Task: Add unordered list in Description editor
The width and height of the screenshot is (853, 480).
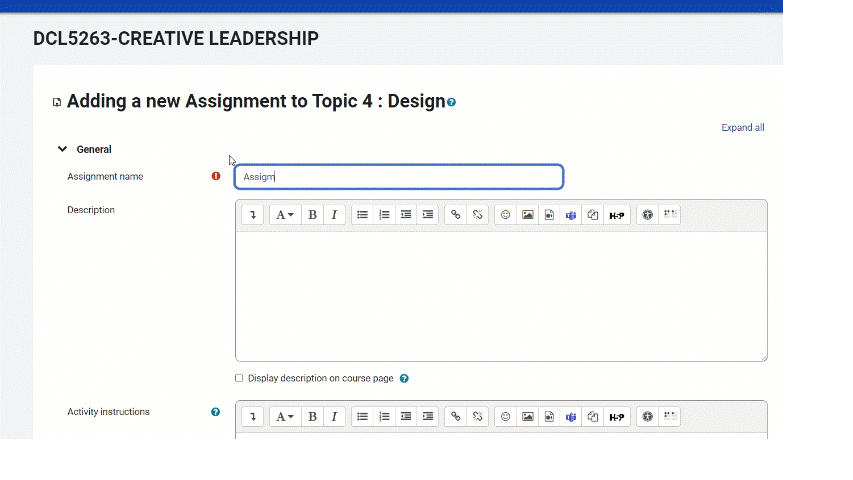Action: pyautogui.click(x=363, y=215)
